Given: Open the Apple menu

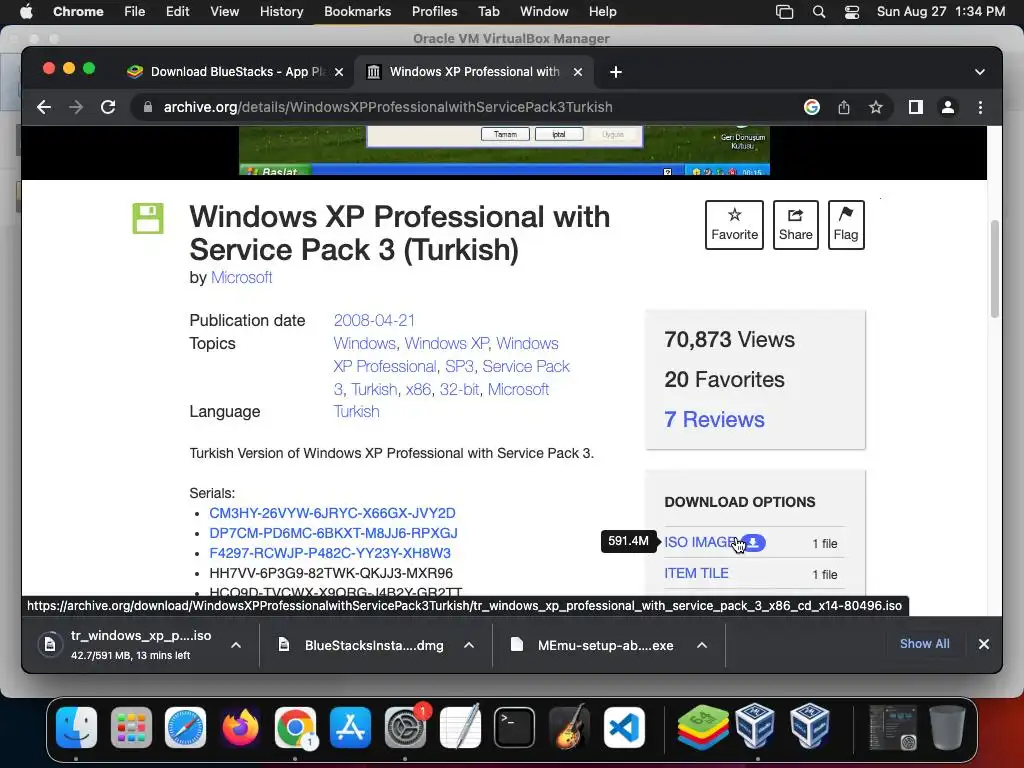Looking at the screenshot, I should [26, 12].
